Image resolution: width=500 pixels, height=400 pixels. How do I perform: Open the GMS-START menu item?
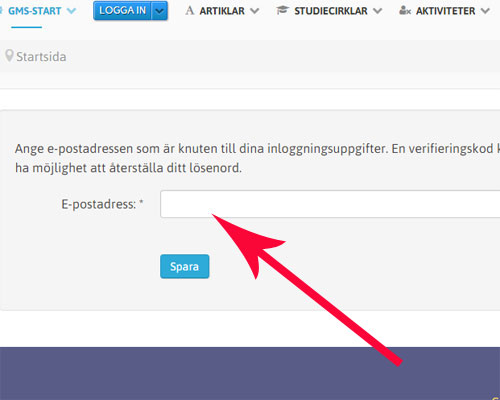tap(35, 11)
